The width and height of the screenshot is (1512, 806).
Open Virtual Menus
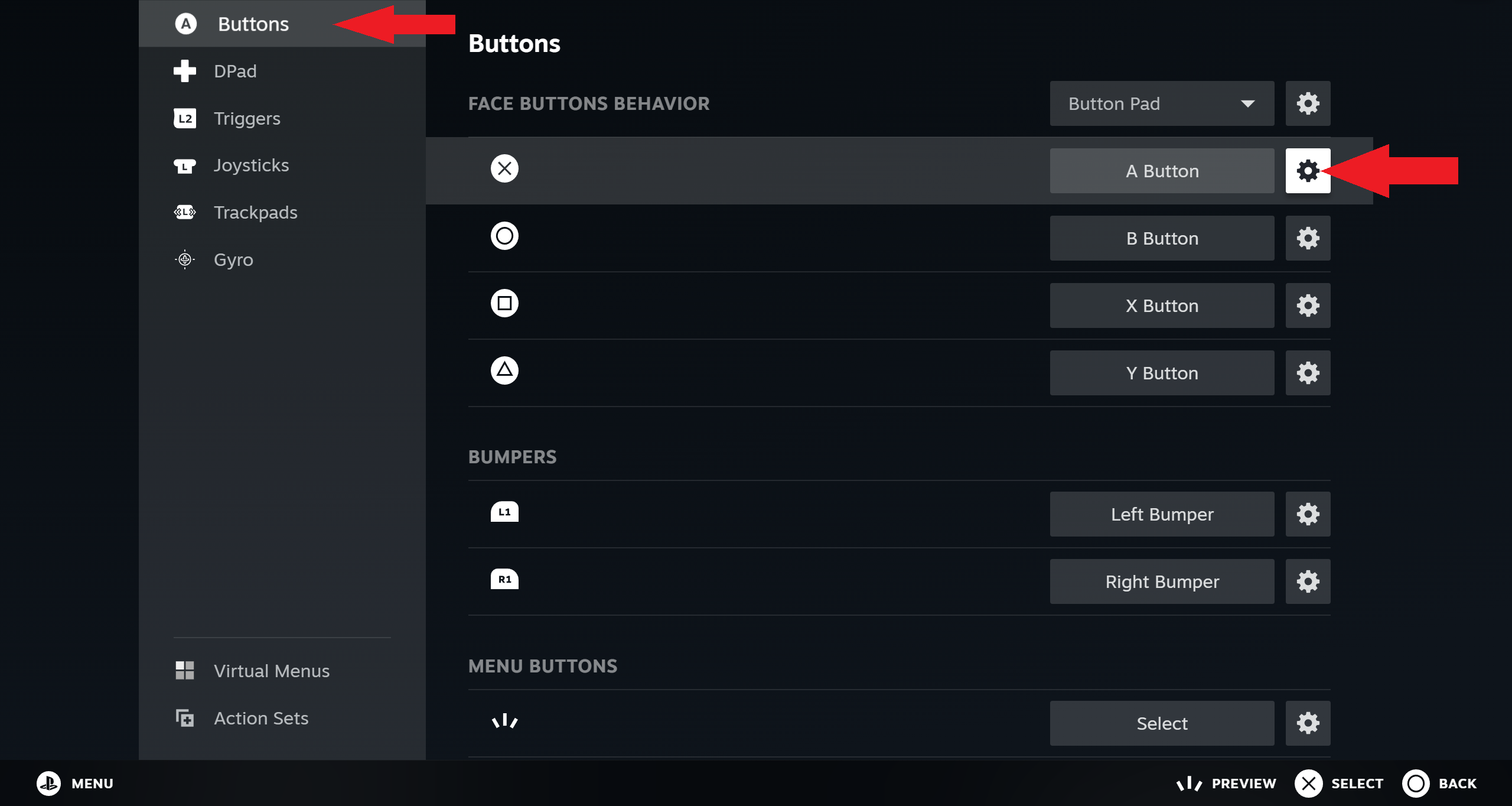tap(271, 671)
